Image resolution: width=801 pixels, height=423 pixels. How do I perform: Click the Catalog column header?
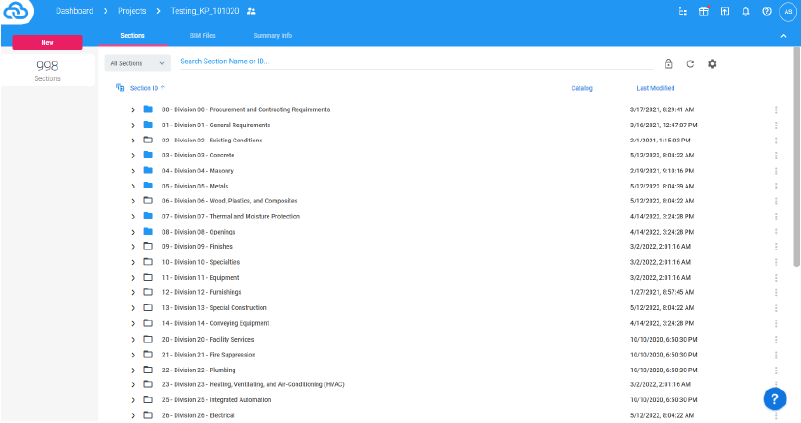(582, 88)
